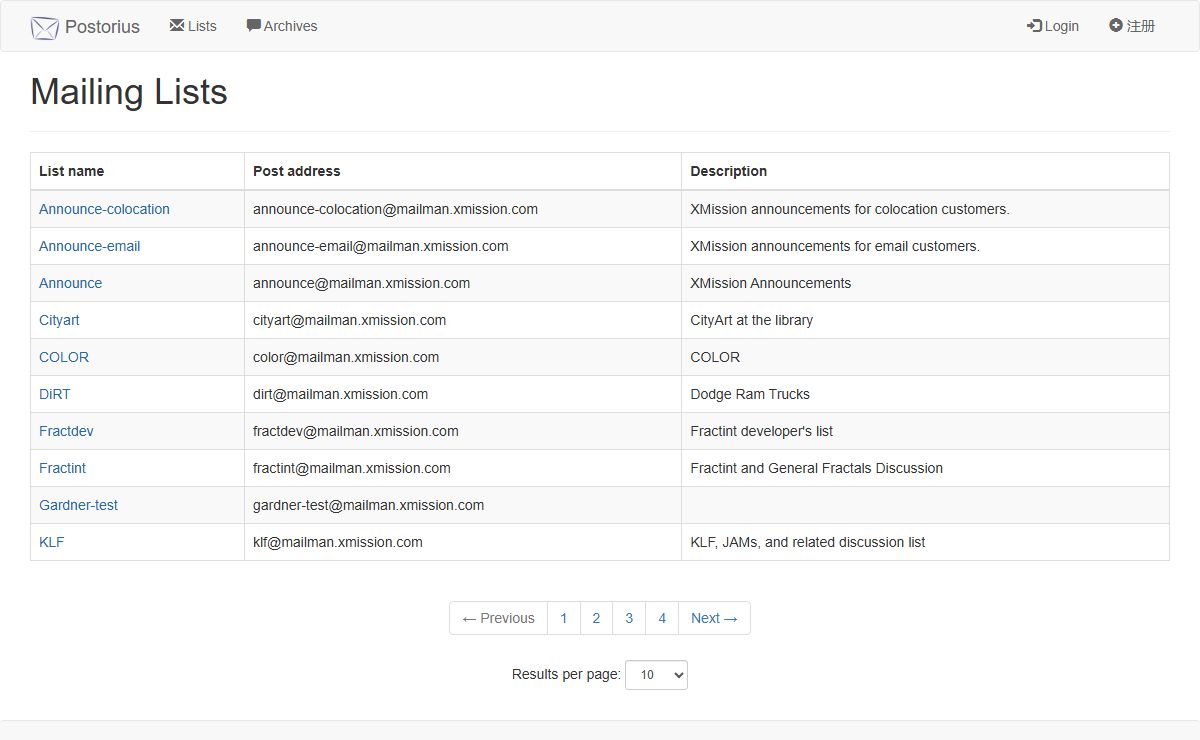Open the Fractdev mailing list
The image size is (1200, 740).
tap(66, 431)
